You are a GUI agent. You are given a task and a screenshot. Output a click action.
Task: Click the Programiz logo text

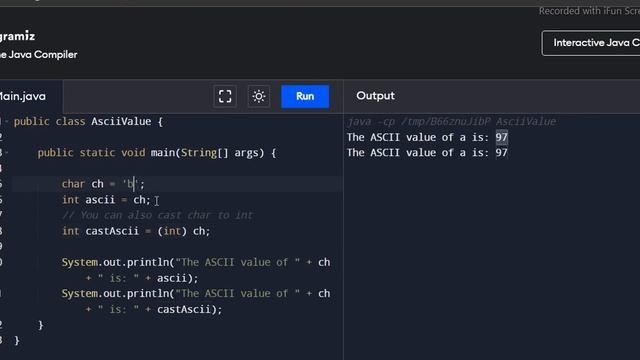(x=18, y=36)
